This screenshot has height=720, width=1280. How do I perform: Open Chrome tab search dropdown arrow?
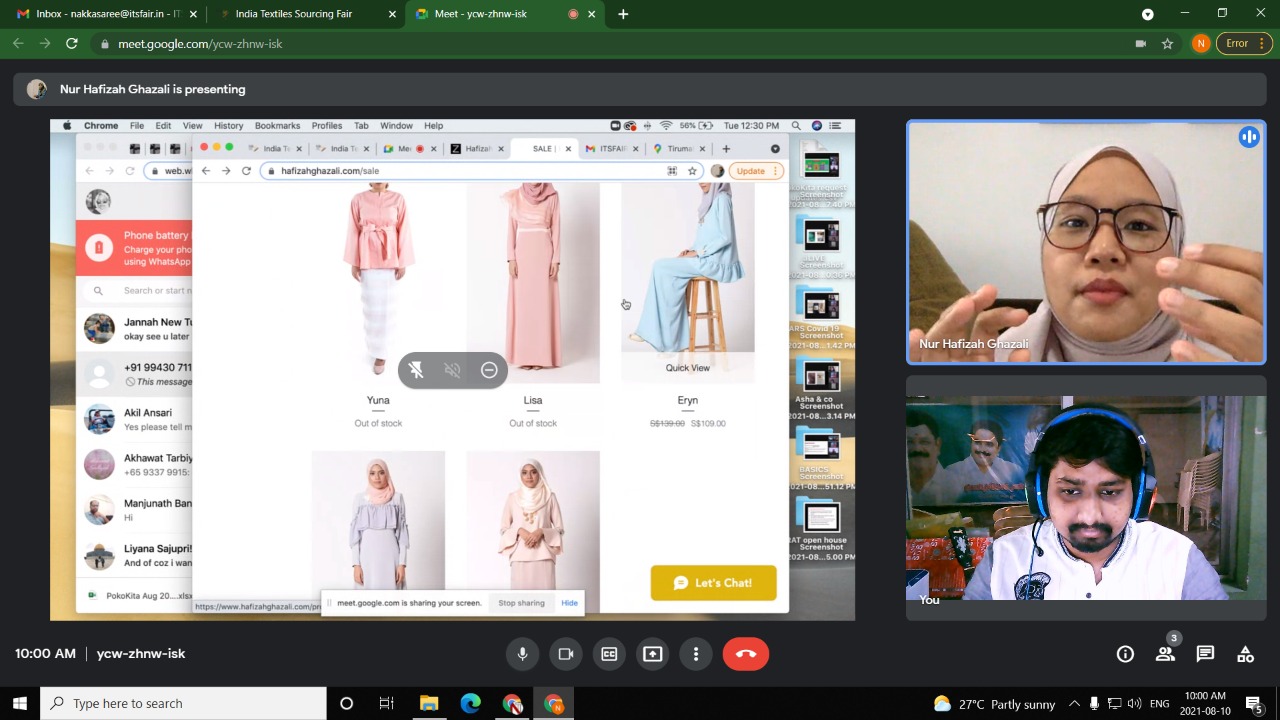click(x=1148, y=14)
